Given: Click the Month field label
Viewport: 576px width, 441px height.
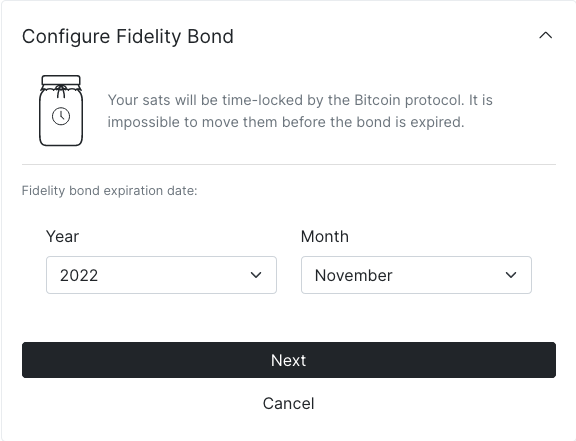Looking at the screenshot, I should point(325,236).
